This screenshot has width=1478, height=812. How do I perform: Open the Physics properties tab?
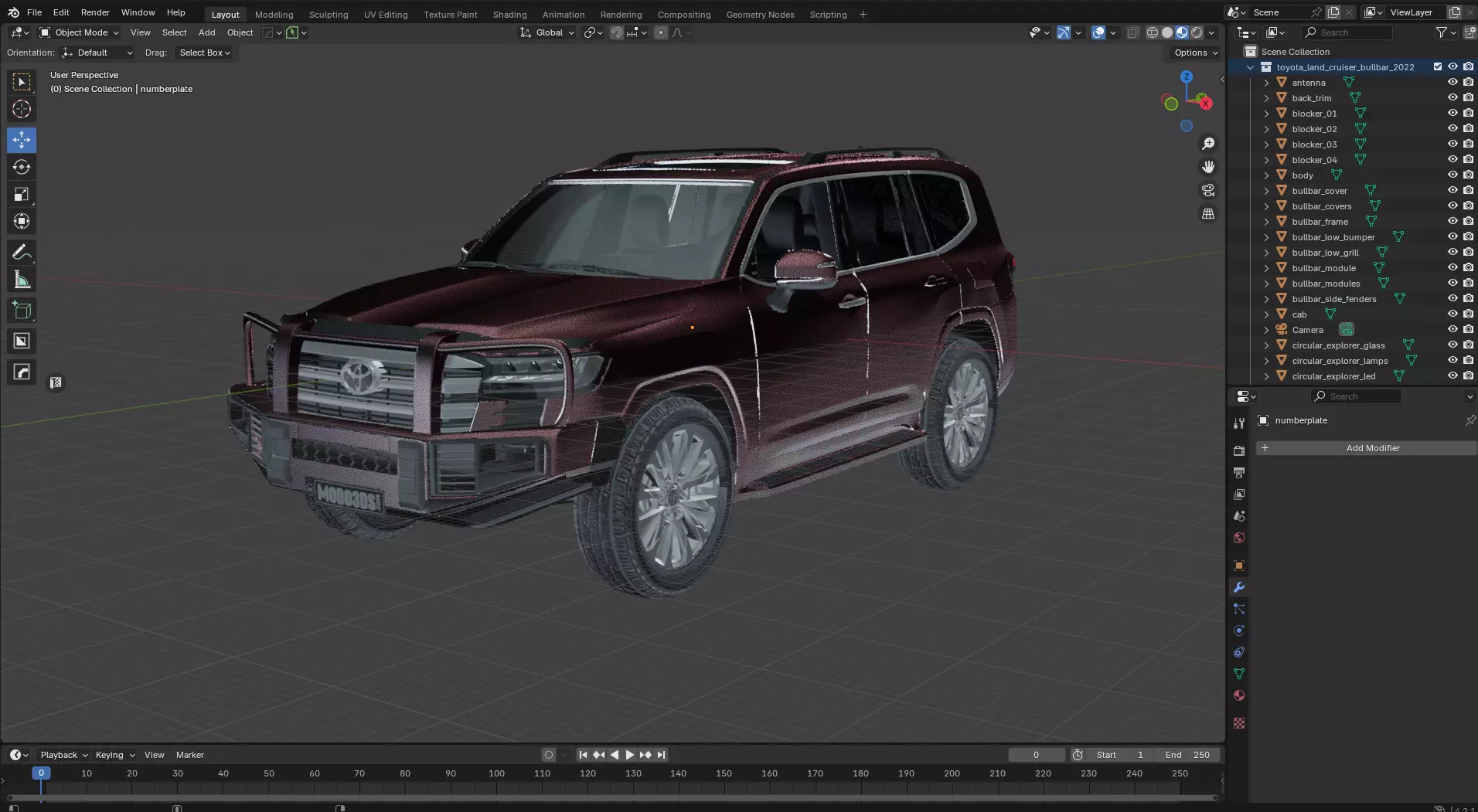[x=1239, y=630]
